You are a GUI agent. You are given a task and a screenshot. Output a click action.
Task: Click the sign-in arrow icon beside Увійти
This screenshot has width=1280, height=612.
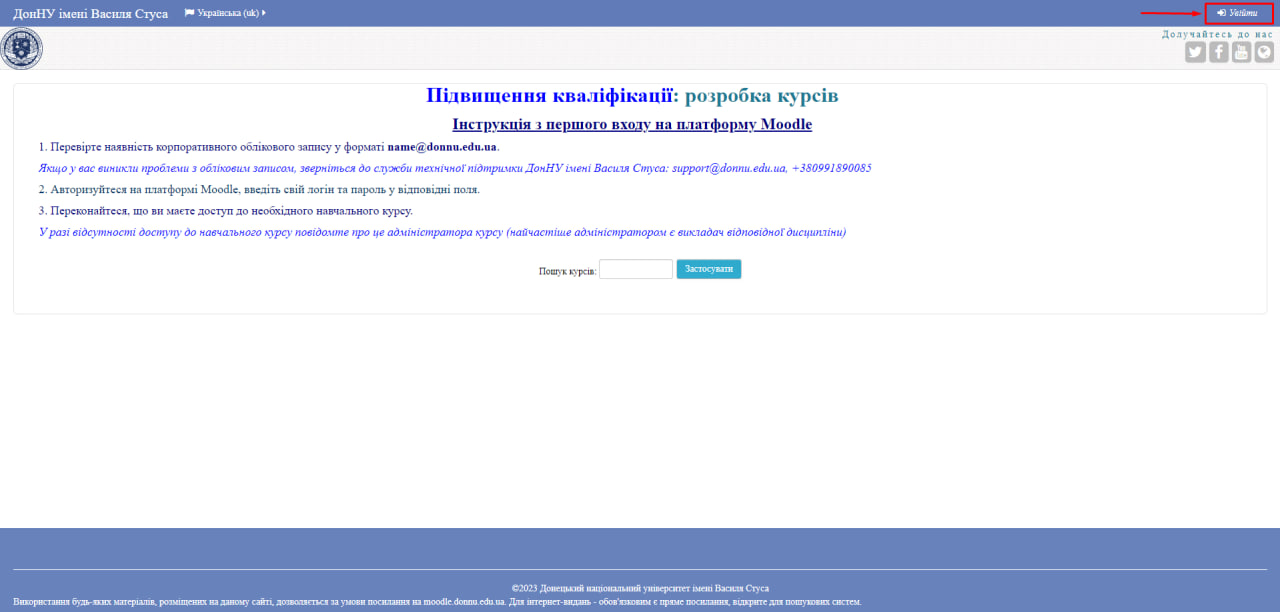pos(1221,13)
